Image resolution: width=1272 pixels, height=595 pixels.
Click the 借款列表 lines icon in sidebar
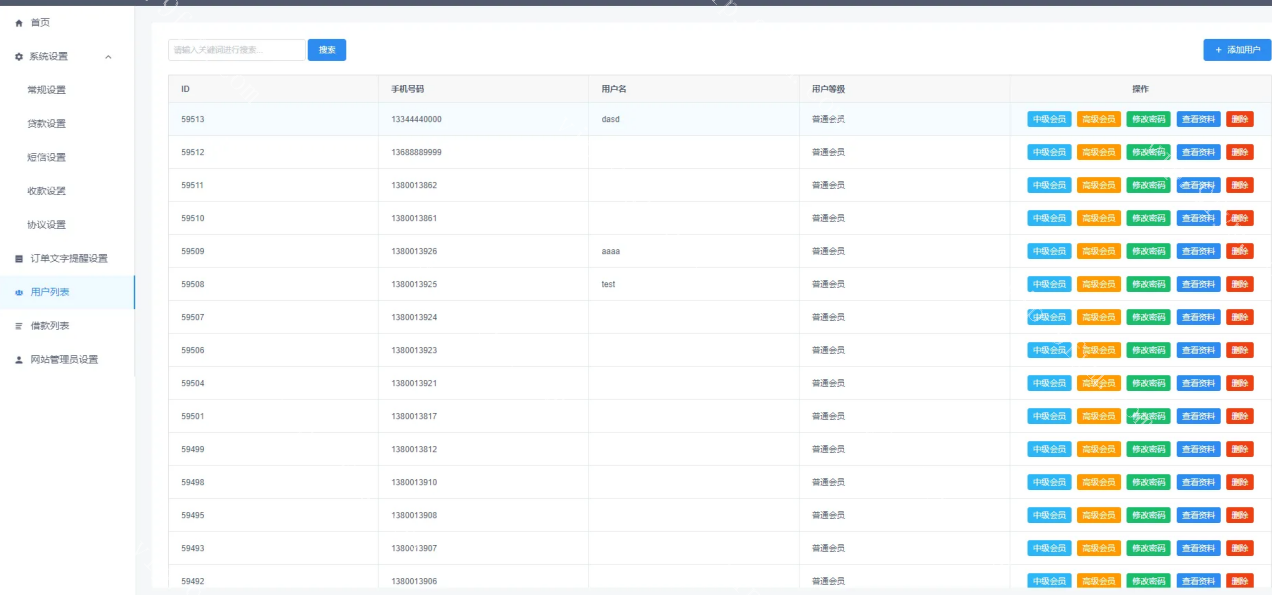[x=18, y=326]
